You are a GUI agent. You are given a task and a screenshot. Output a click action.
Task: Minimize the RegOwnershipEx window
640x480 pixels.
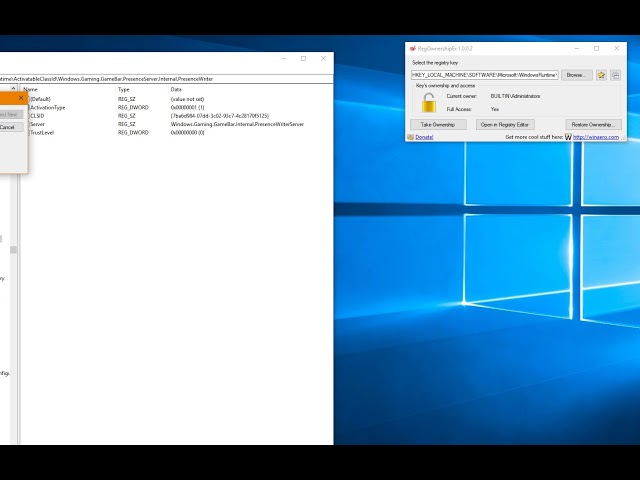pyautogui.click(x=577, y=49)
